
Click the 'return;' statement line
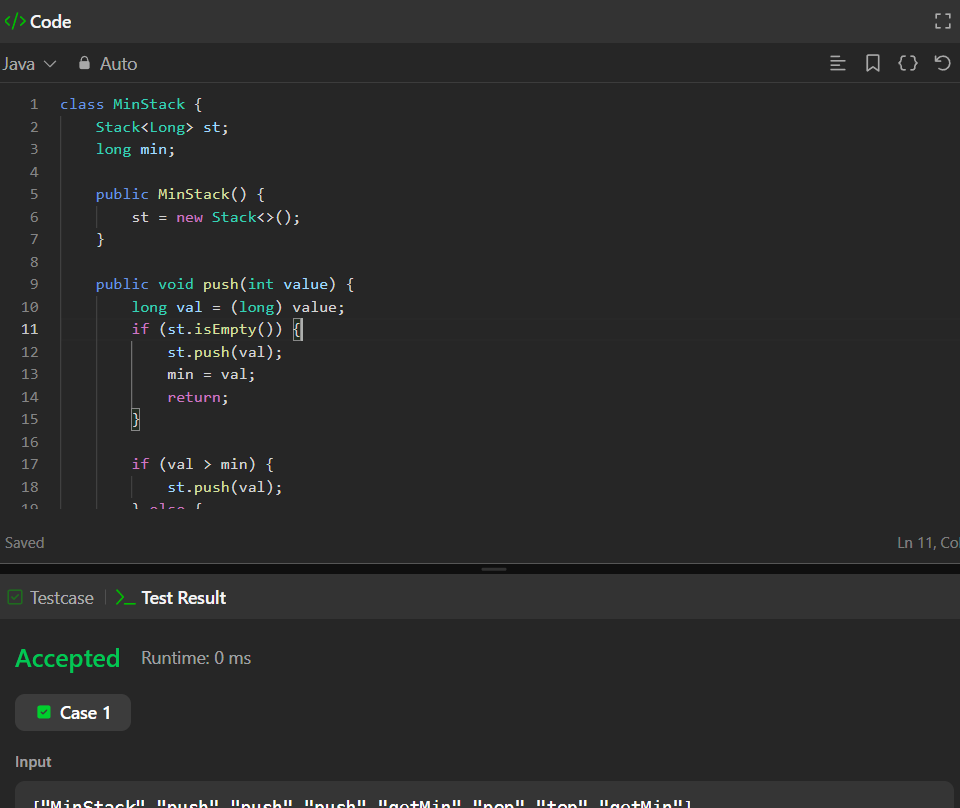pyautogui.click(x=198, y=397)
